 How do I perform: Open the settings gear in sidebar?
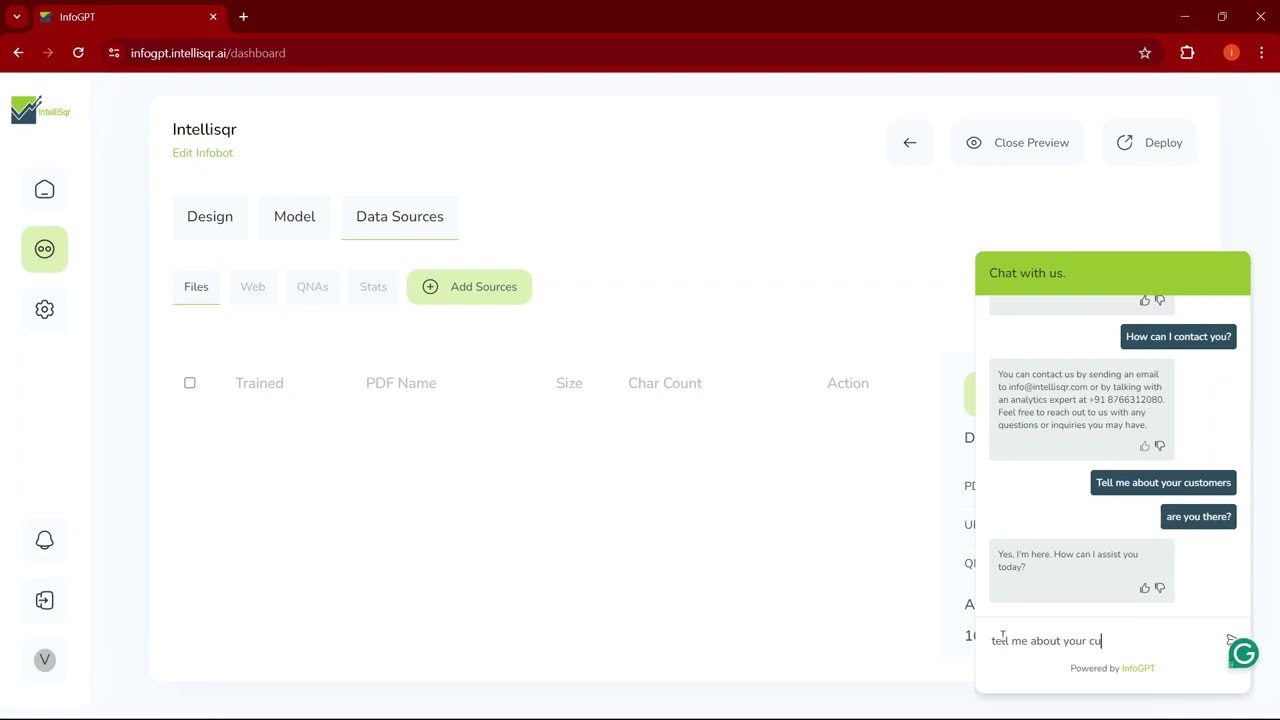(44, 309)
